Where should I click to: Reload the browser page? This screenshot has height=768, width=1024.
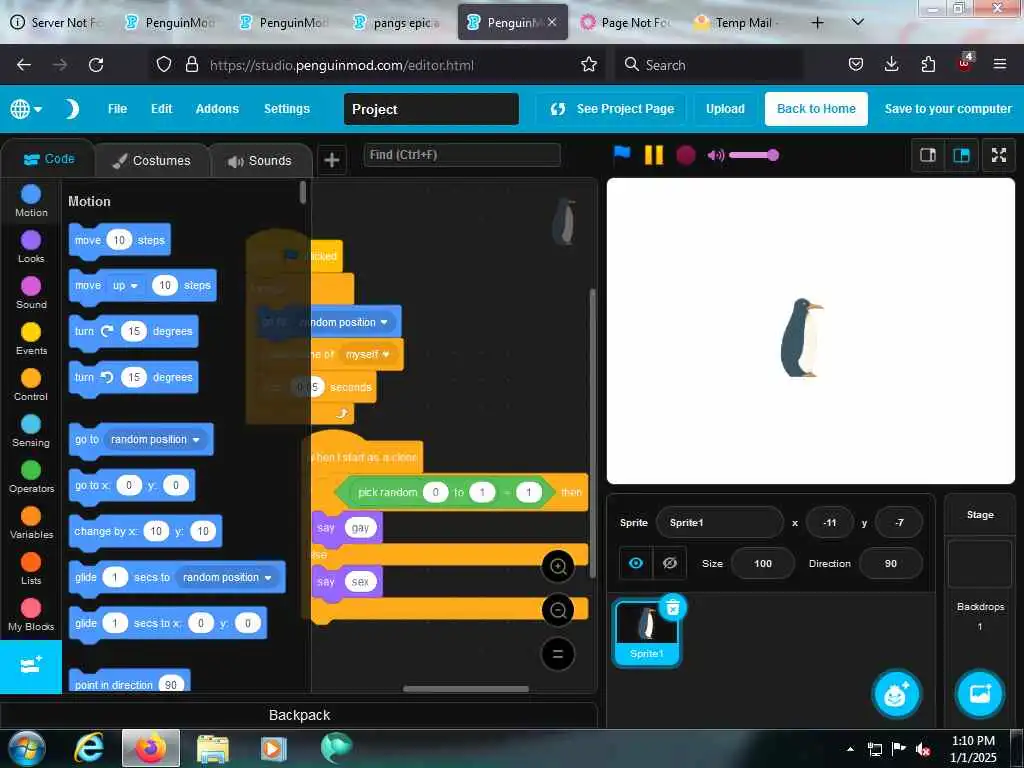pyautogui.click(x=96, y=65)
